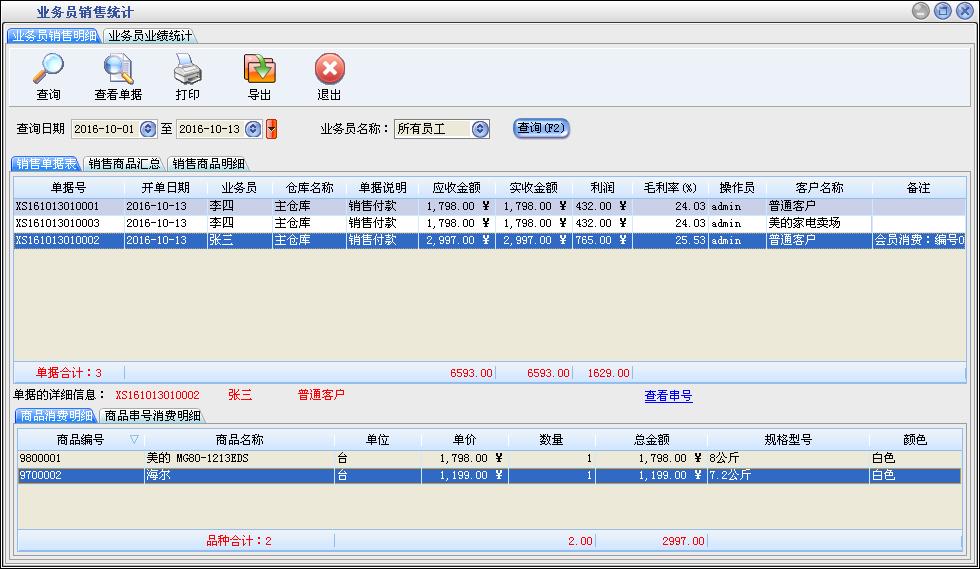Open 查看单据 to view the document
This screenshot has width=980, height=569.
(118, 70)
